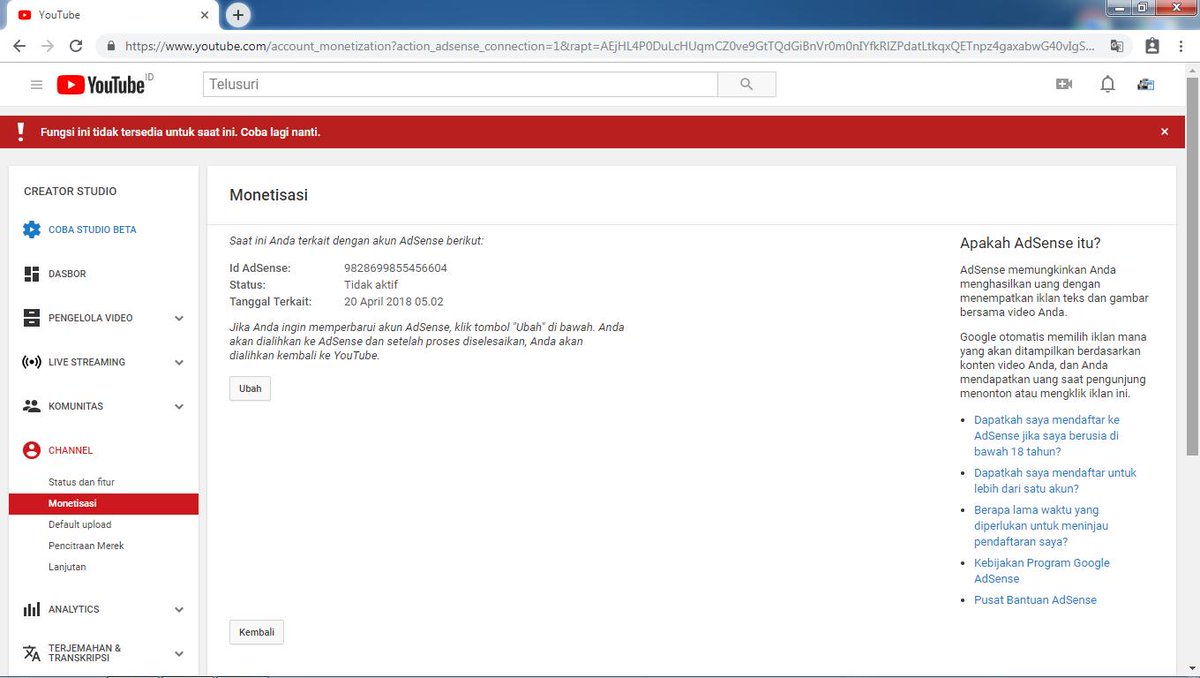Click the Apakah AdSense itu? heading
Viewport: 1200px width, 678px height.
[x=1030, y=243]
